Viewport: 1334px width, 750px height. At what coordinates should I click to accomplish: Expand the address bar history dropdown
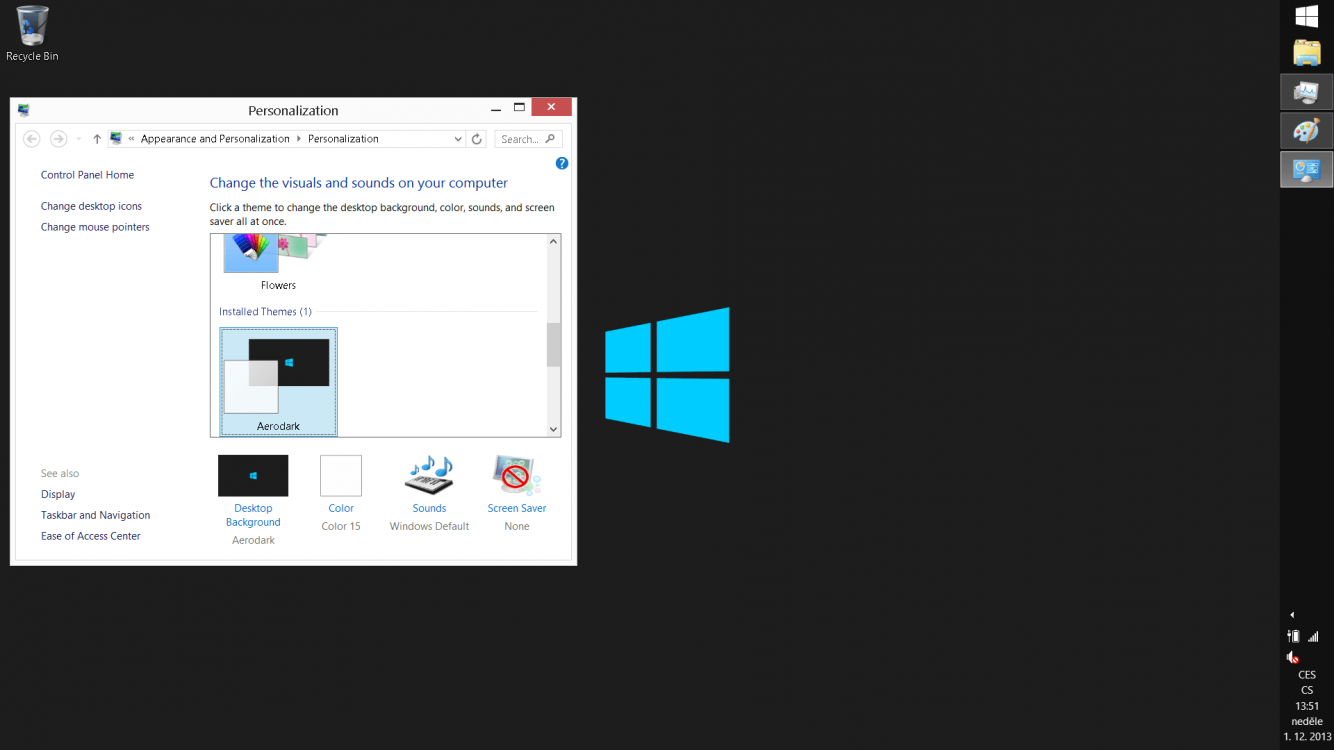tap(458, 139)
